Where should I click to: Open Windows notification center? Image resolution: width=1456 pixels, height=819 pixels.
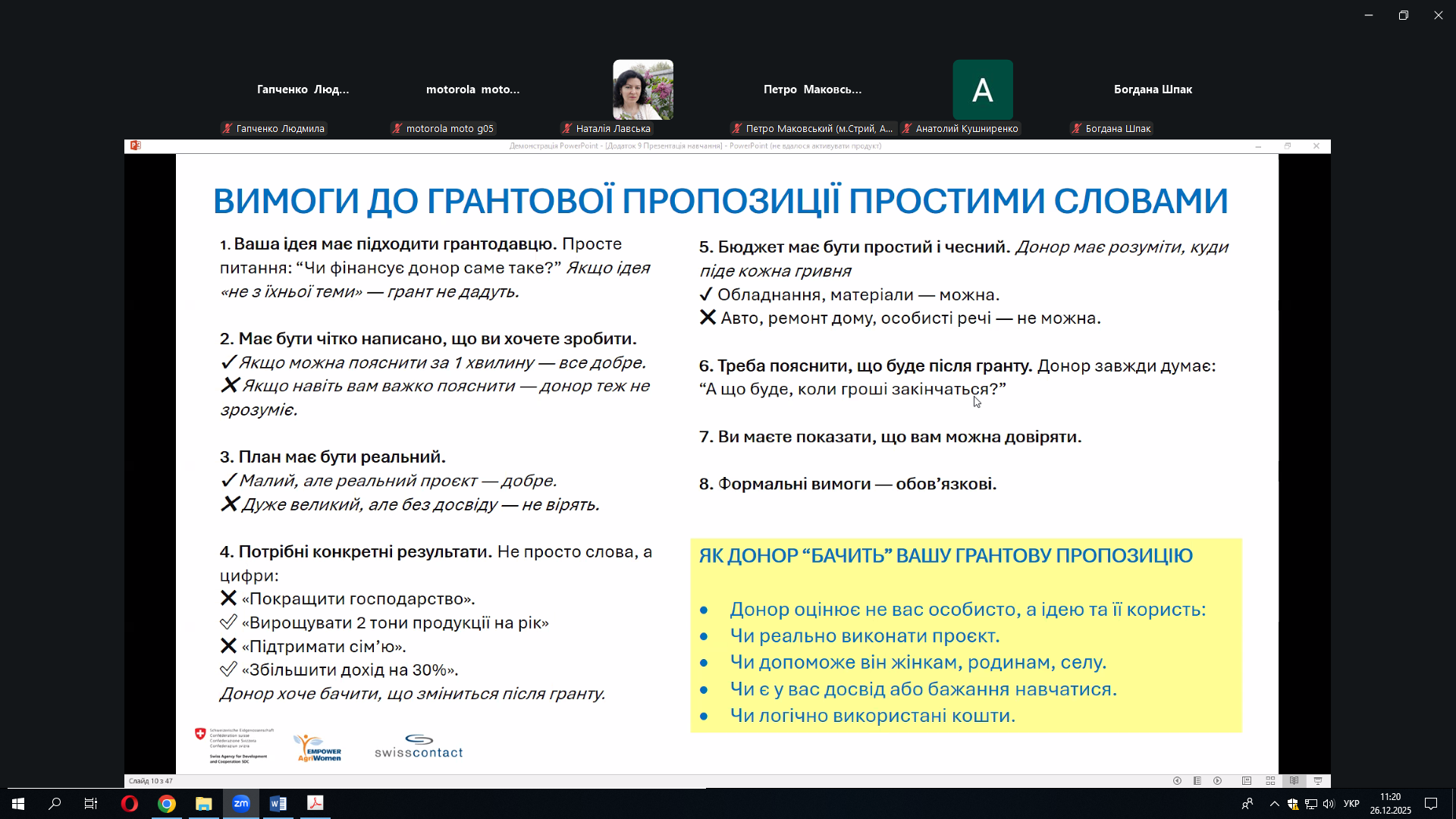1431,804
